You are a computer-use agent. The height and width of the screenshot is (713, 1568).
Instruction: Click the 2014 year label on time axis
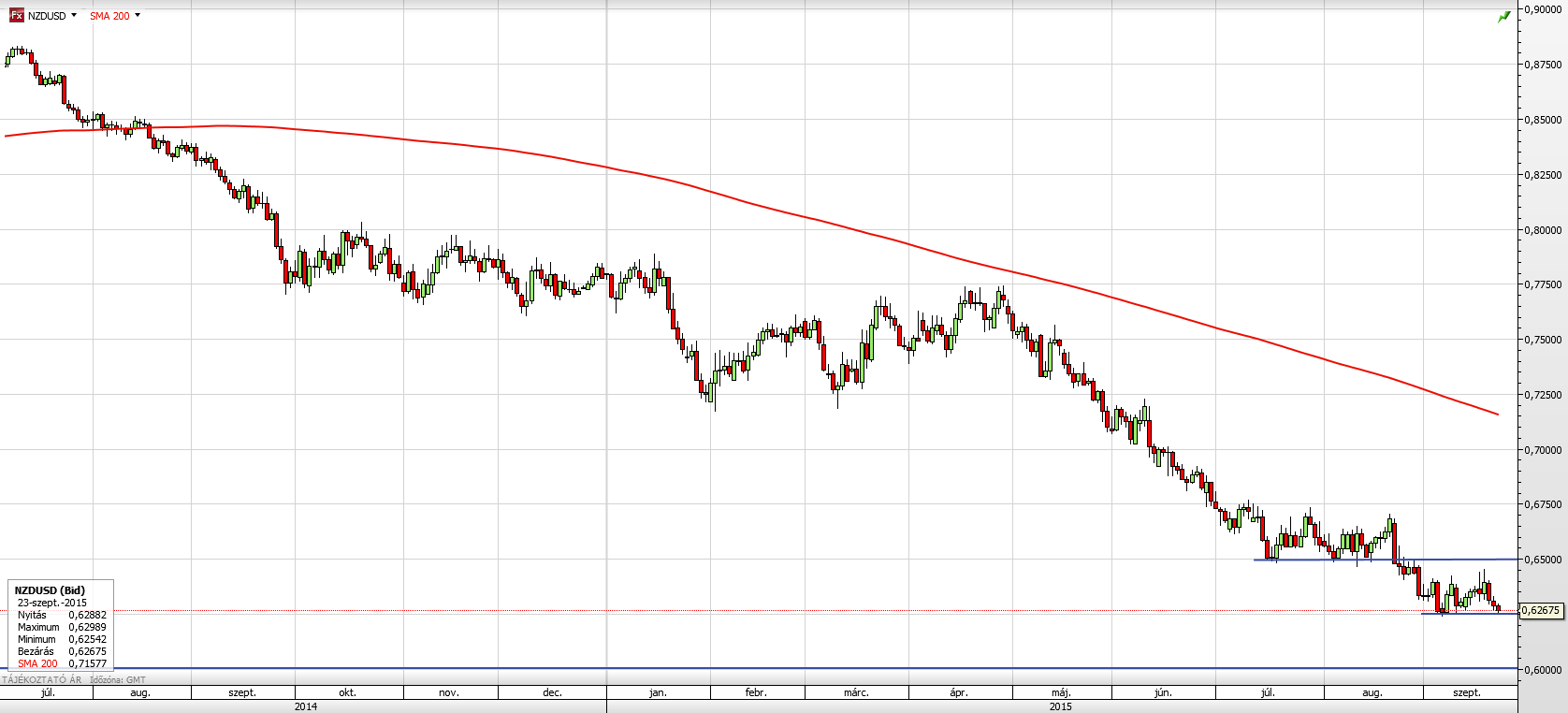click(306, 706)
